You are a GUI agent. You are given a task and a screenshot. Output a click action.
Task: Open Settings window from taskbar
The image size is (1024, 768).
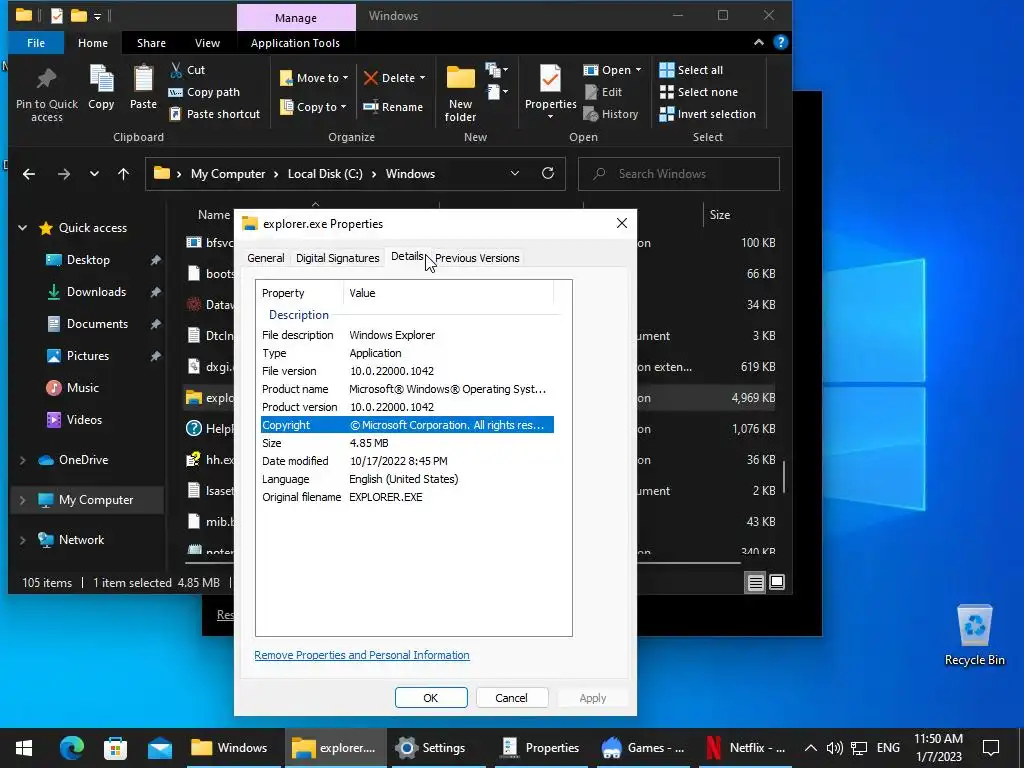coord(432,748)
